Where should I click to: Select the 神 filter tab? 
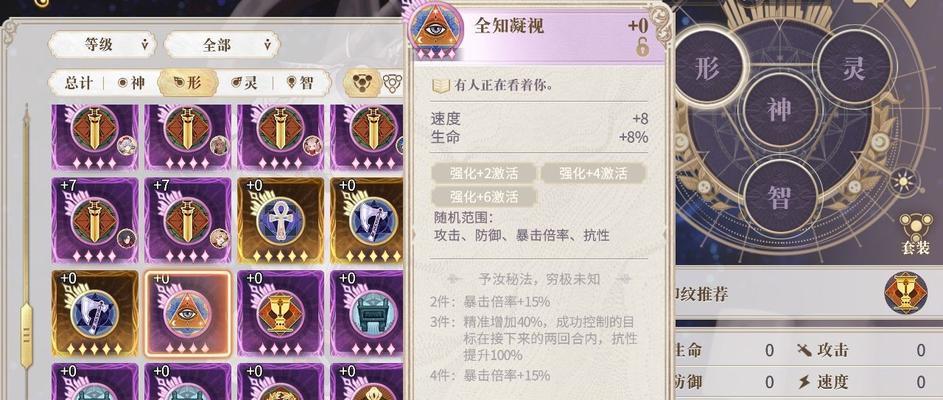click(x=132, y=83)
